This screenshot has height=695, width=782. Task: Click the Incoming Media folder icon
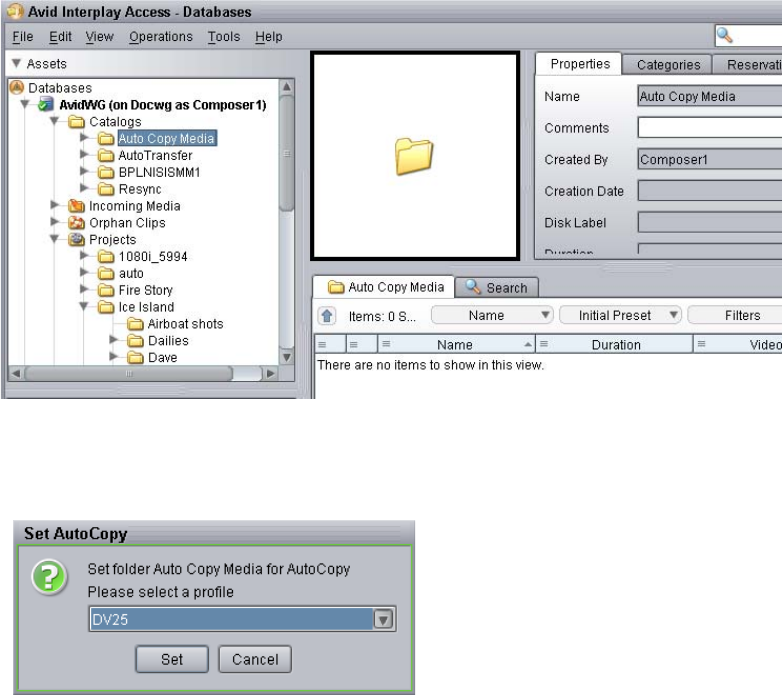[x=76, y=205]
